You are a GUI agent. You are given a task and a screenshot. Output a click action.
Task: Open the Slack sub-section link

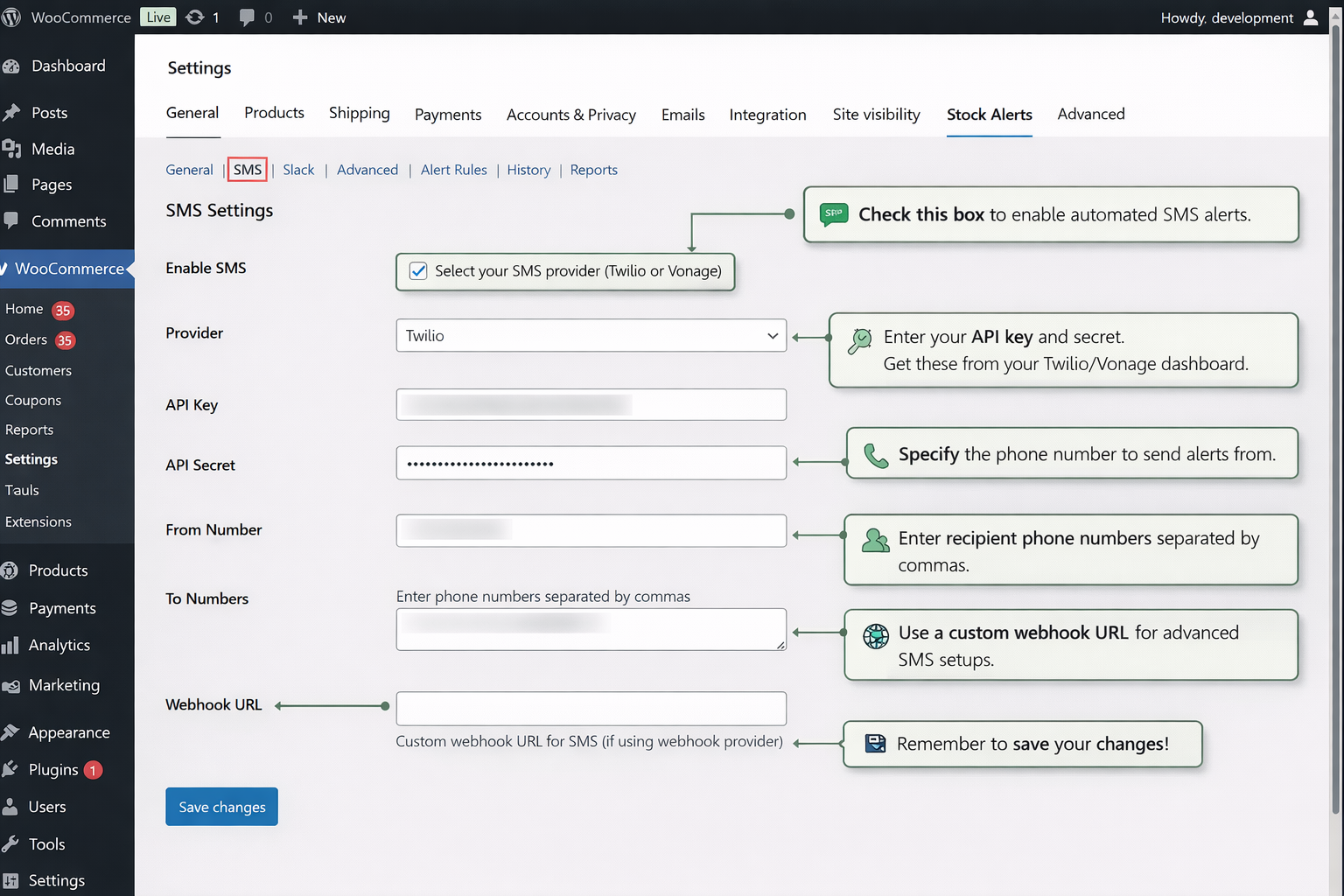coord(297,170)
